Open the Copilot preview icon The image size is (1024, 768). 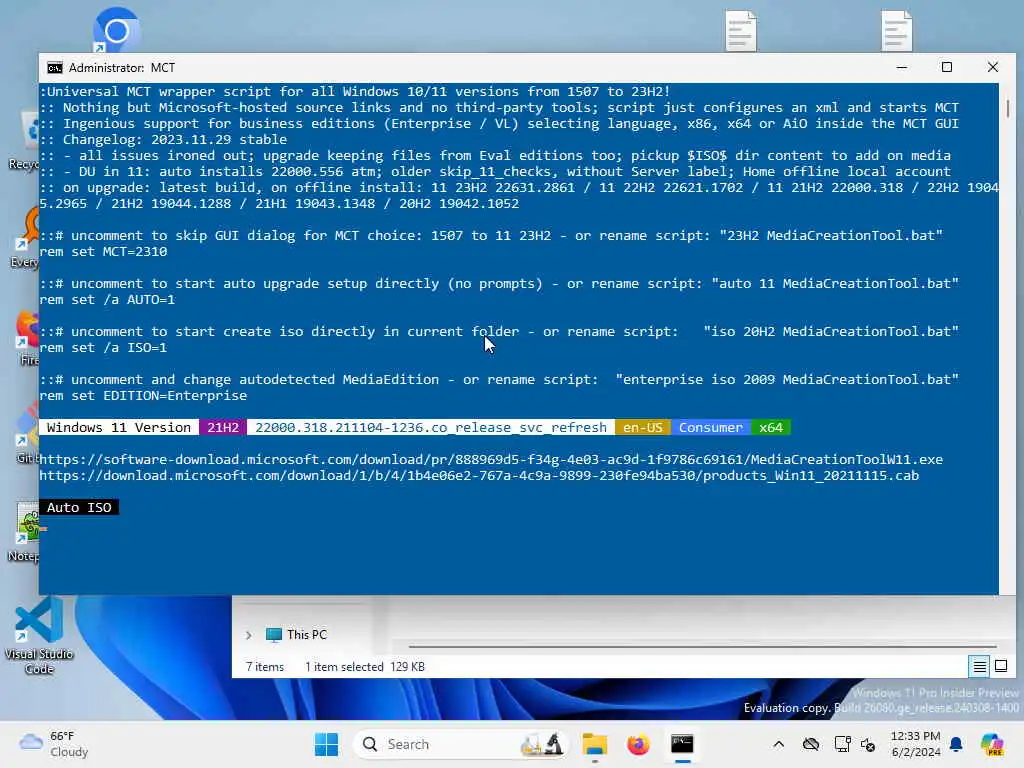pos(992,744)
